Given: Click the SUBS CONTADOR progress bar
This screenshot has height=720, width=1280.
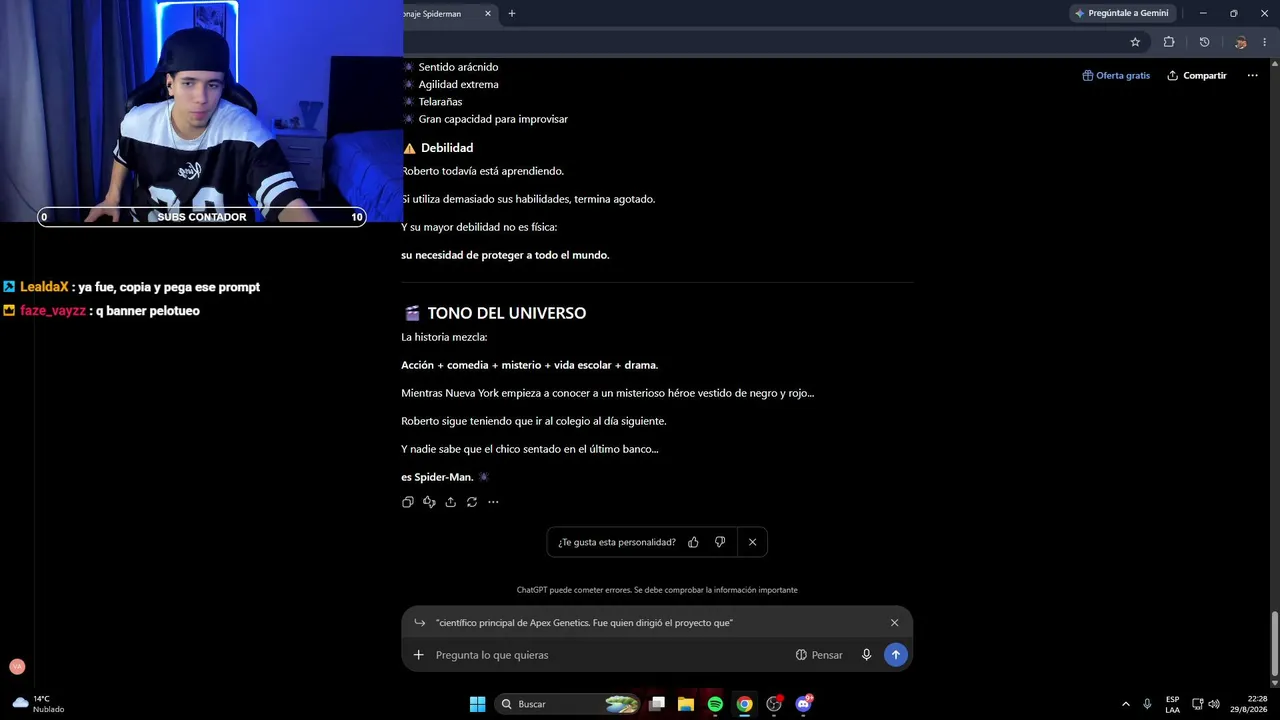Looking at the screenshot, I should click(202, 217).
